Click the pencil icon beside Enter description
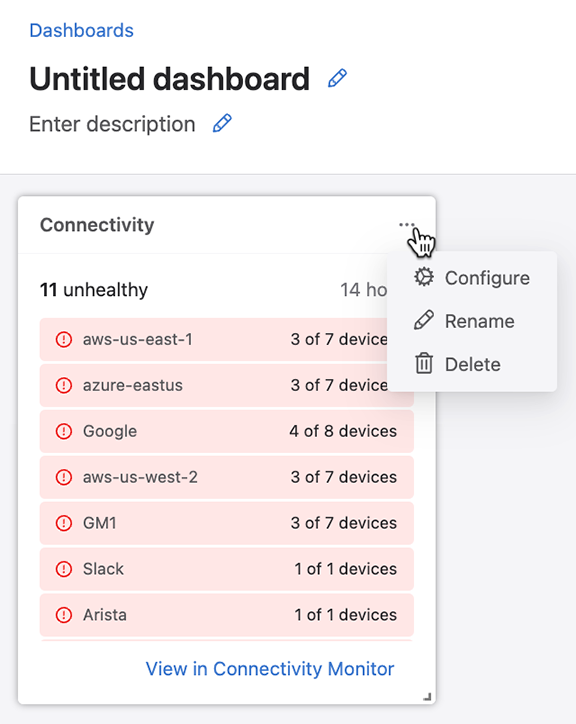Image resolution: width=576 pixels, height=724 pixels. 222,123
